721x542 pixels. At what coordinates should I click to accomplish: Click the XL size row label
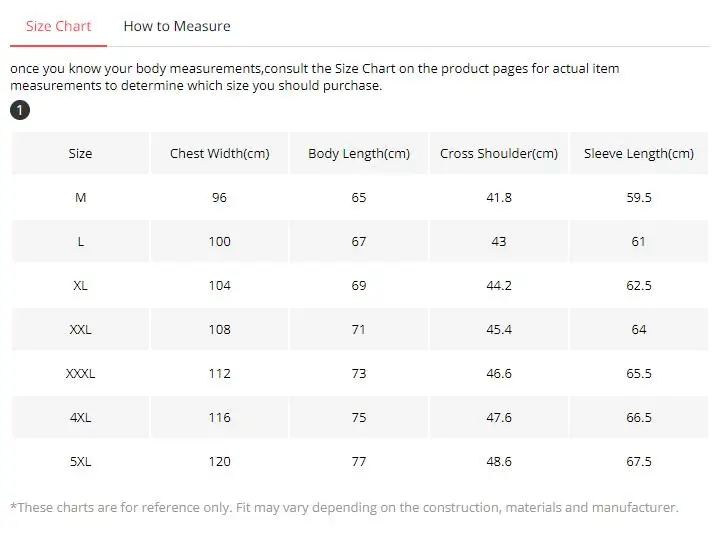coord(80,285)
